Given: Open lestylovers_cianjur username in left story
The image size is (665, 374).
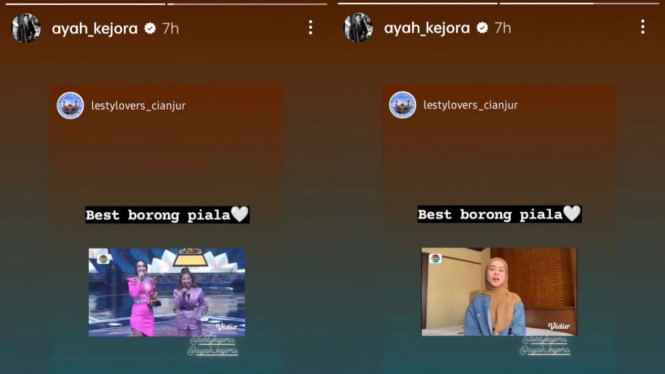Looking at the screenshot, I should pyautogui.click(x=138, y=106).
